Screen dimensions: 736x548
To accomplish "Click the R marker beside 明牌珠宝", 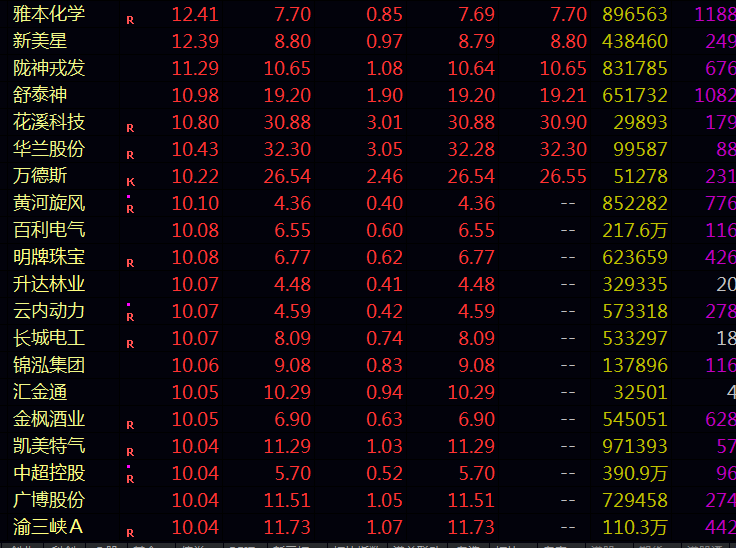I will (x=130, y=263).
